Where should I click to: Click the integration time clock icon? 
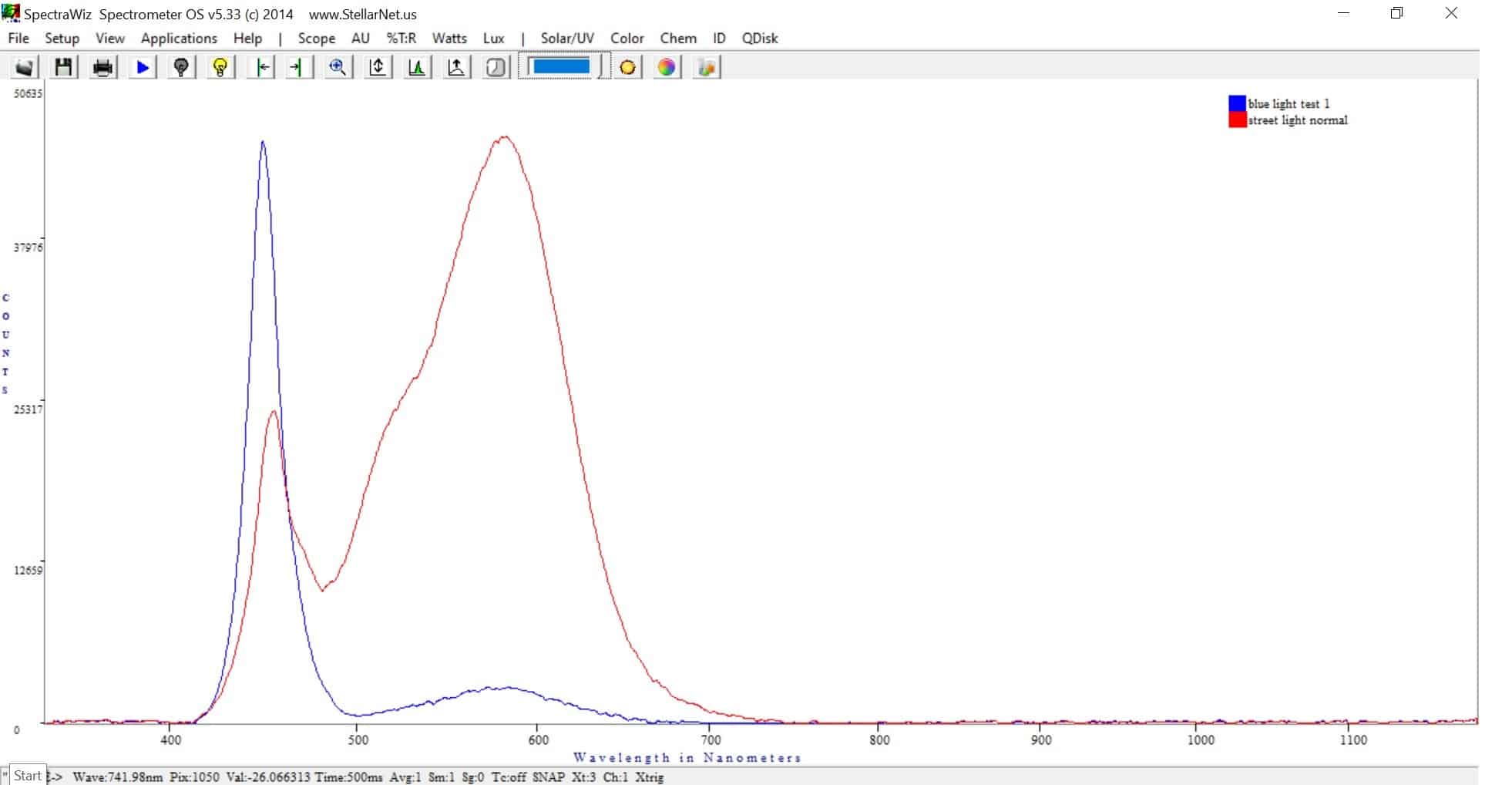(496, 67)
